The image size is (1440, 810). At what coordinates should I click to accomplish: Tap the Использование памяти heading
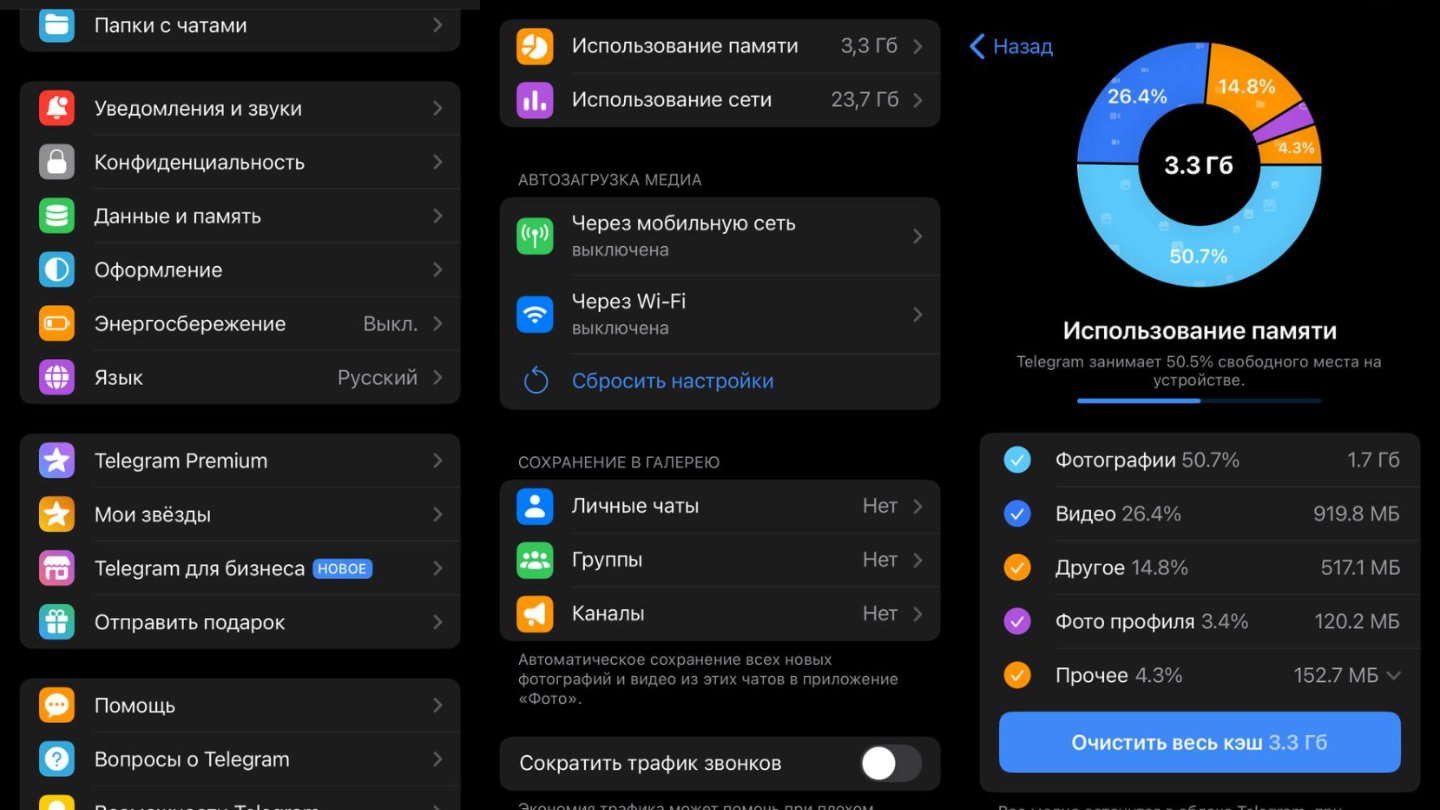pyautogui.click(x=1200, y=330)
